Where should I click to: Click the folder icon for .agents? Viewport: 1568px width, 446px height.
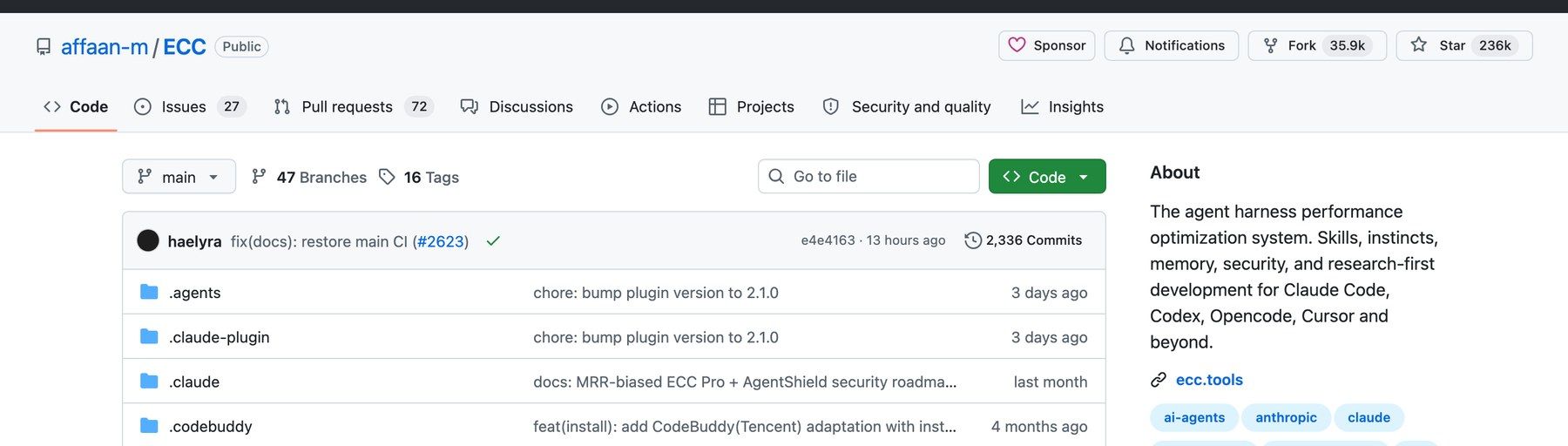tap(149, 292)
